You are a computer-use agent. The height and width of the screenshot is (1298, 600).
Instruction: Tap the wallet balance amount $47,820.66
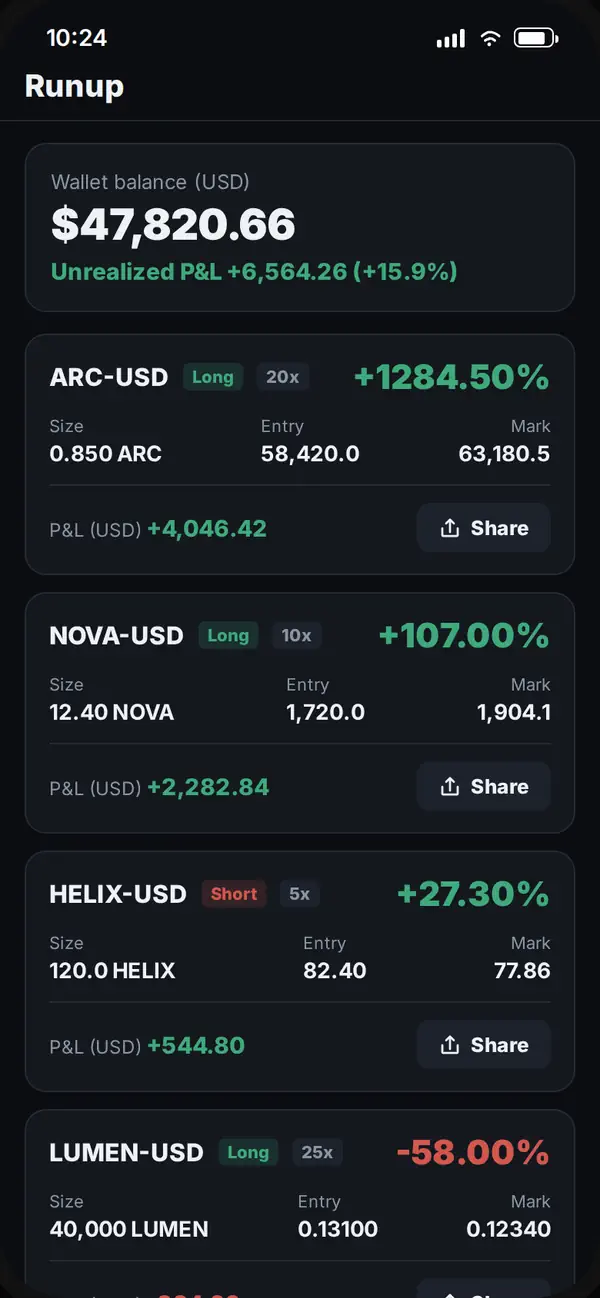tap(173, 225)
